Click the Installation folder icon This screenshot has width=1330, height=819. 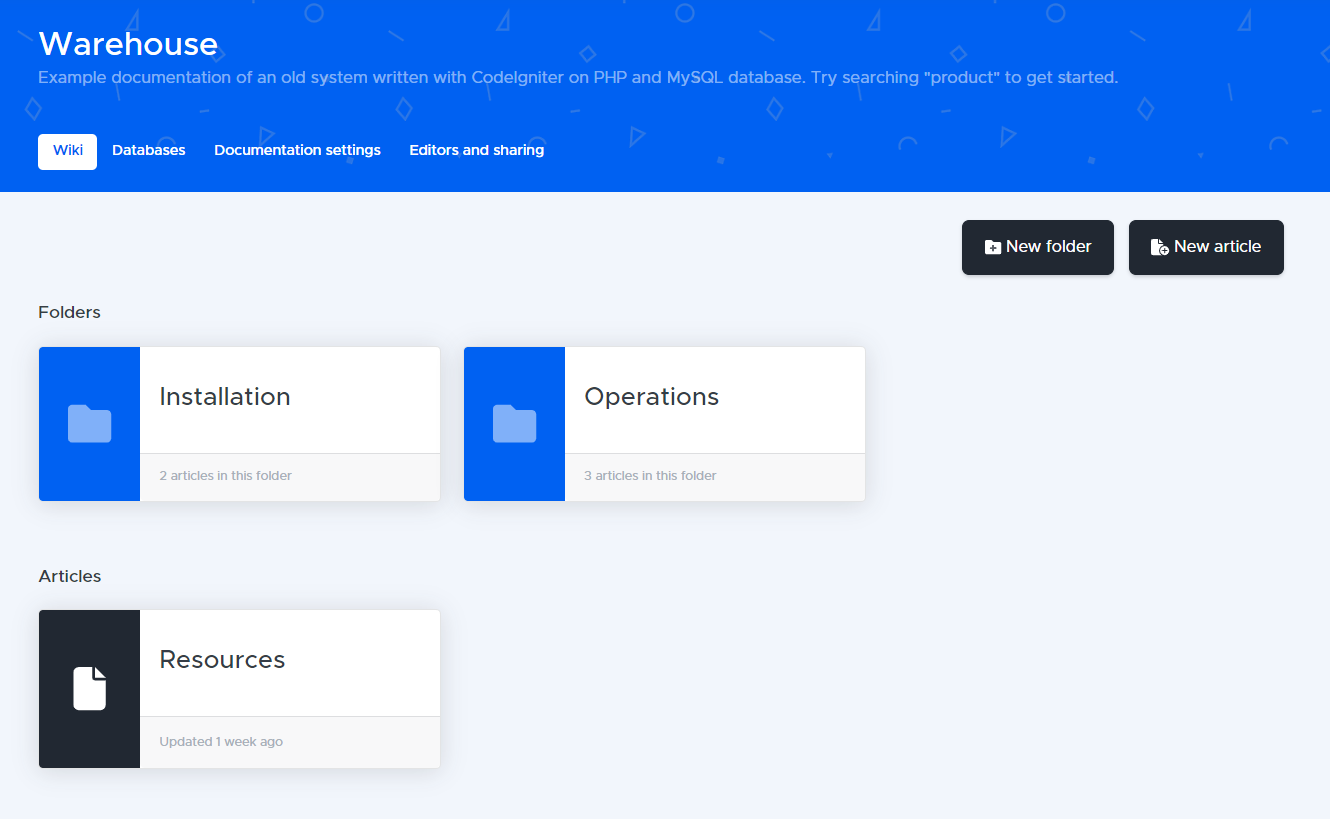[x=89, y=424]
